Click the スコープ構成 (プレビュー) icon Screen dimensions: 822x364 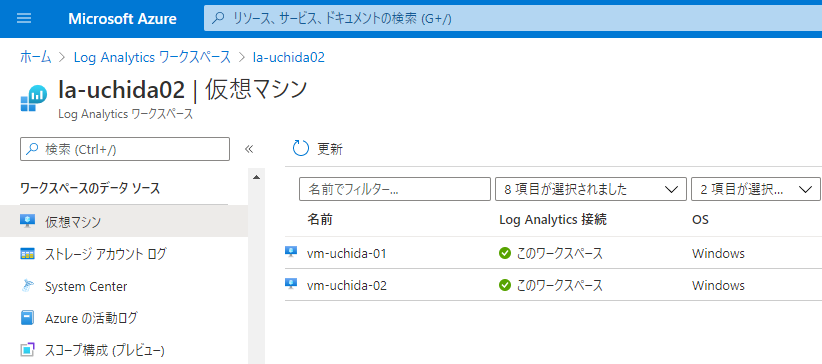(27, 350)
